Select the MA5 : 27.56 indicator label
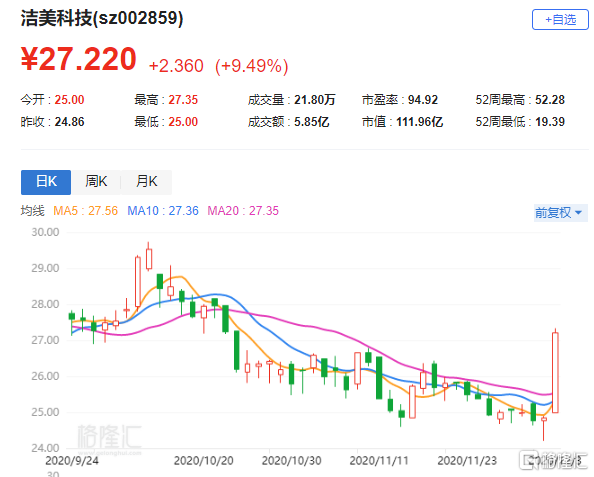594x477 pixels. tap(86, 211)
